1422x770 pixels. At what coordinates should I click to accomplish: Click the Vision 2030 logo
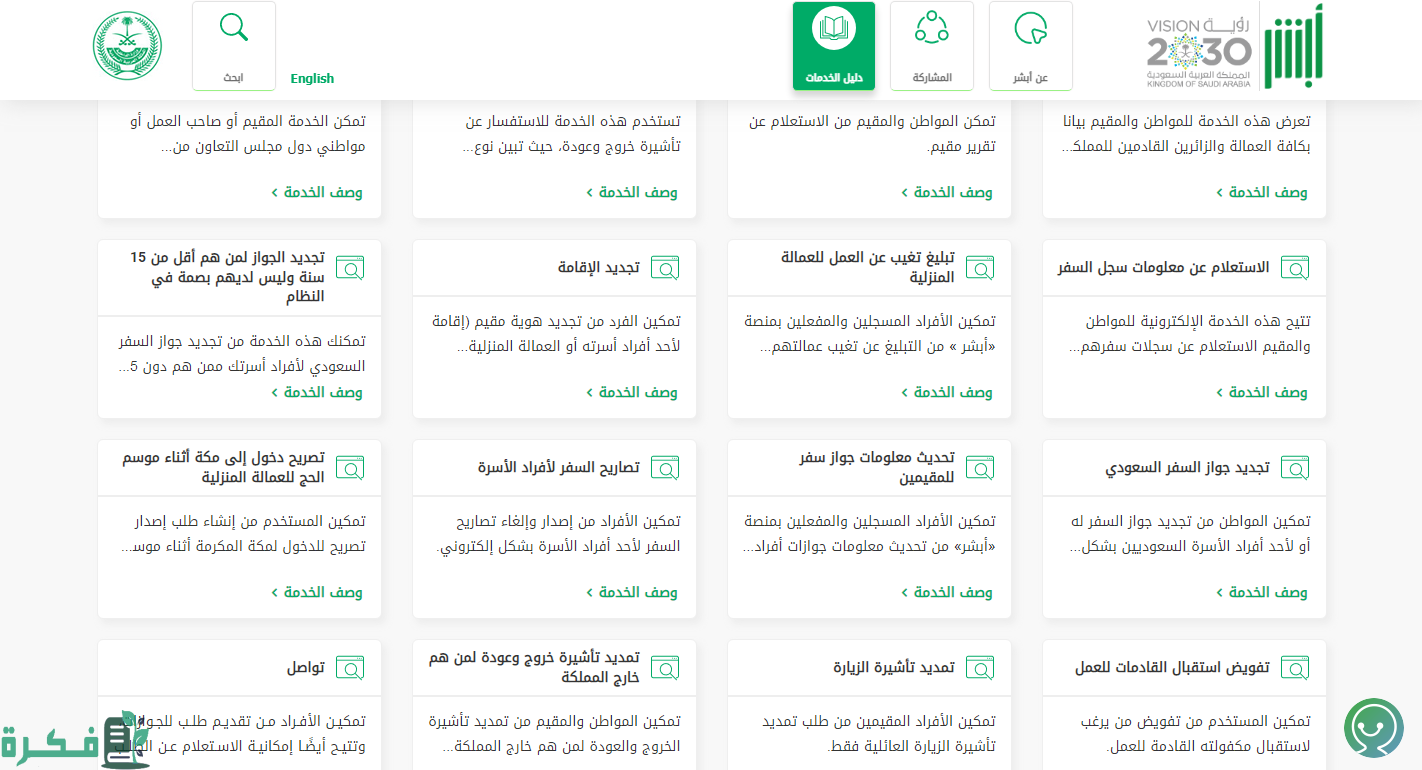(1198, 50)
